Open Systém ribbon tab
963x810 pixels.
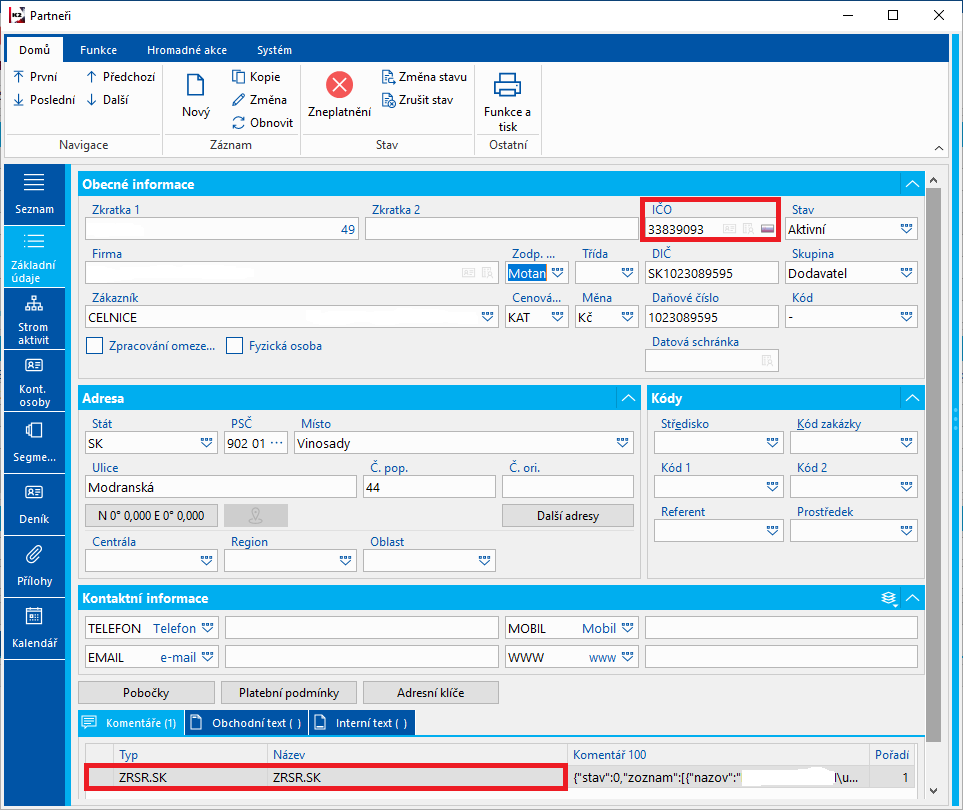(x=275, y=50)
